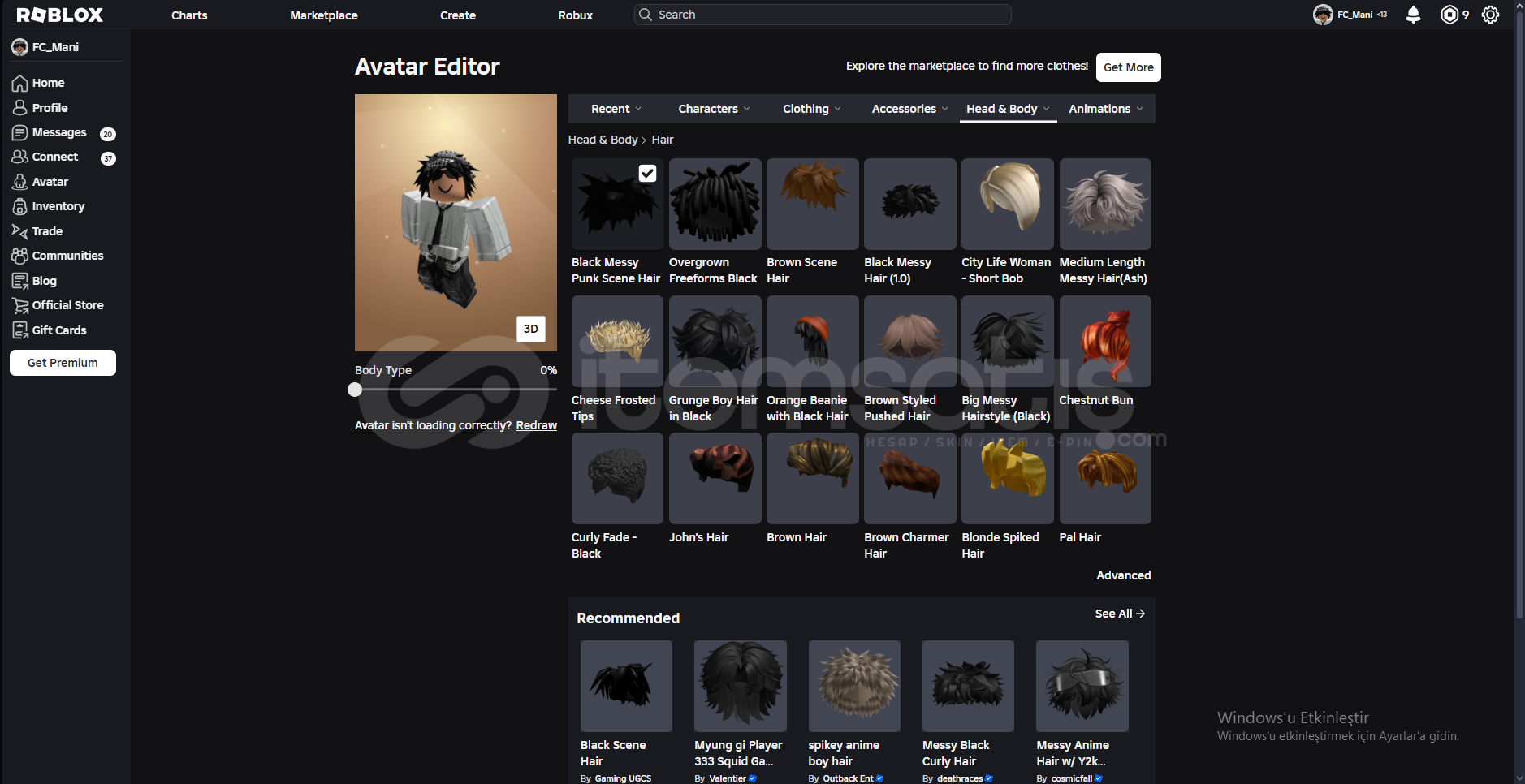Open Messy Black Curly Hair item
1525x784 pixels.
pyautogui.click(x=968, y=687)
